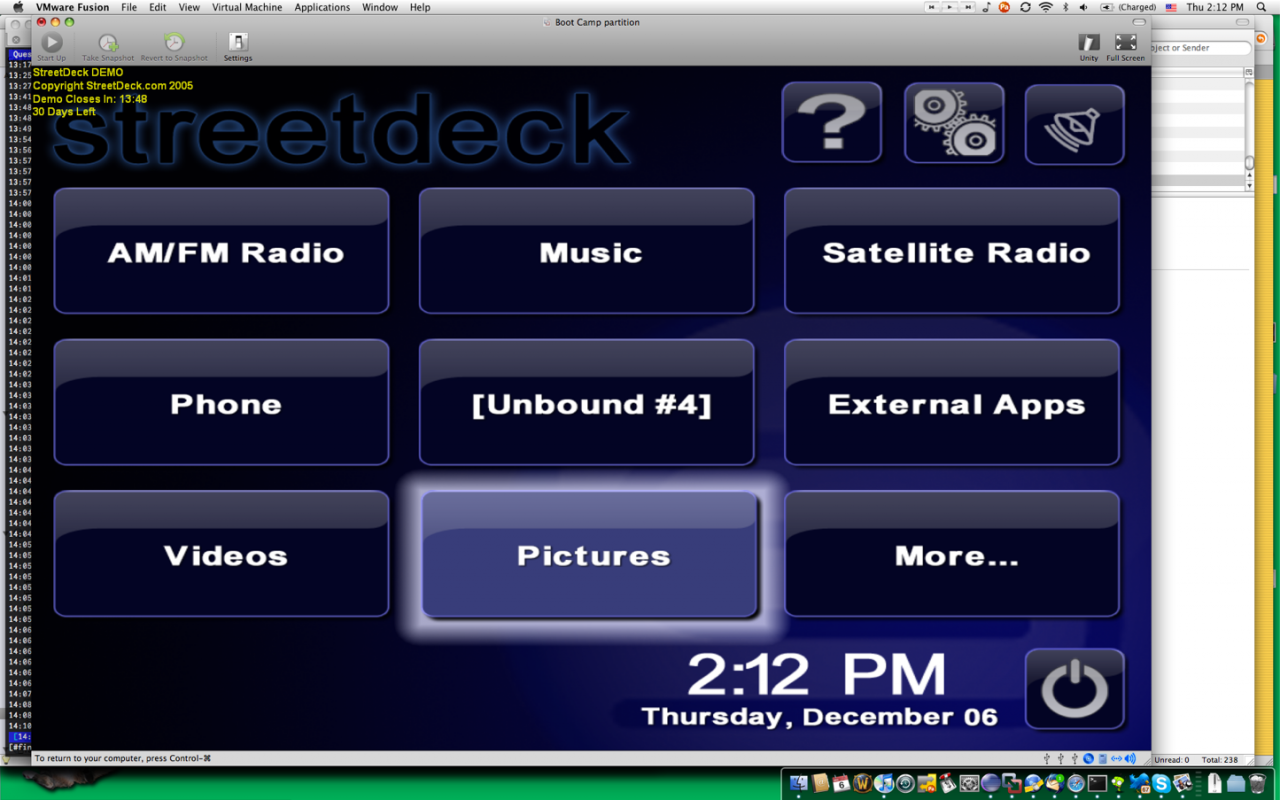Click the sync arrows menu bar icon
Image resolution: width=1280 pixels, height=800 pixels.
(x=1025, y=7)
